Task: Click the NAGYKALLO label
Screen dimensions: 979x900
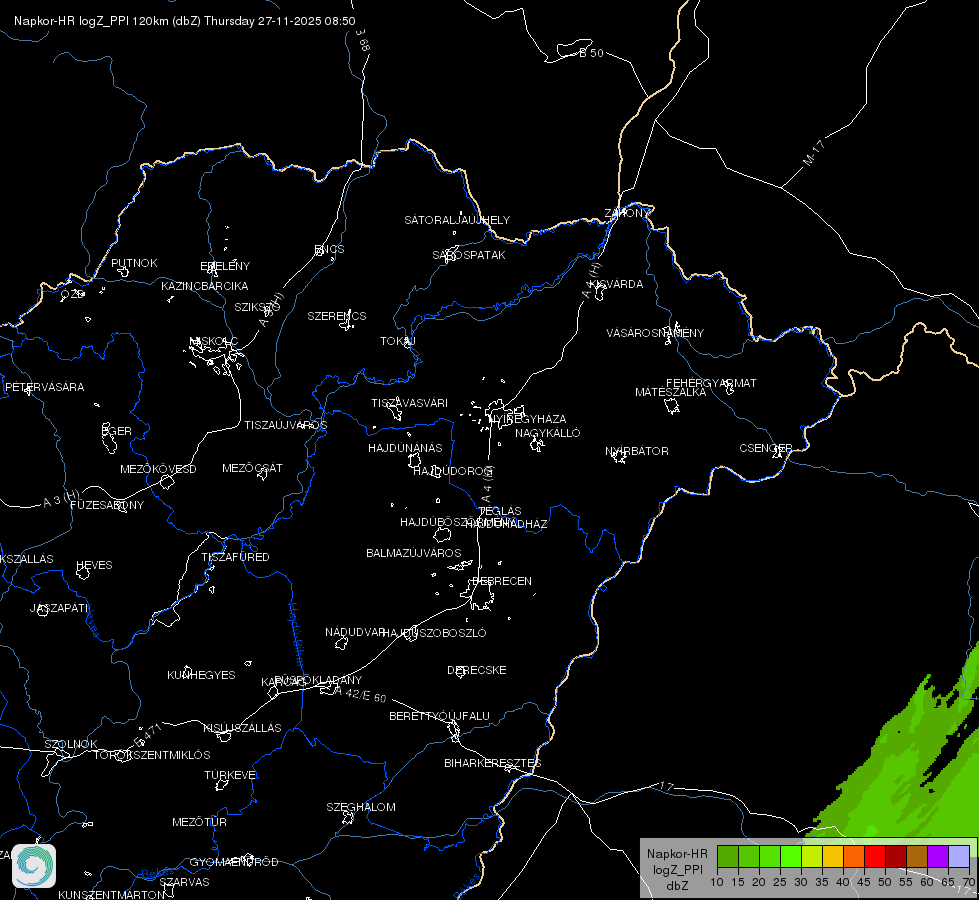Action: tap(548, 433)
